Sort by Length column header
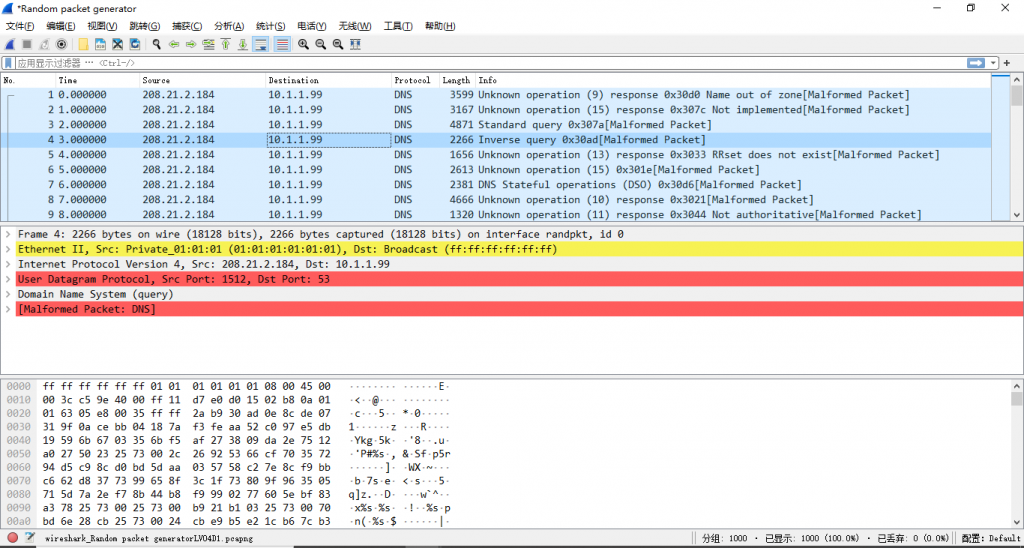The image size is (1024, 548). (457, 80)
